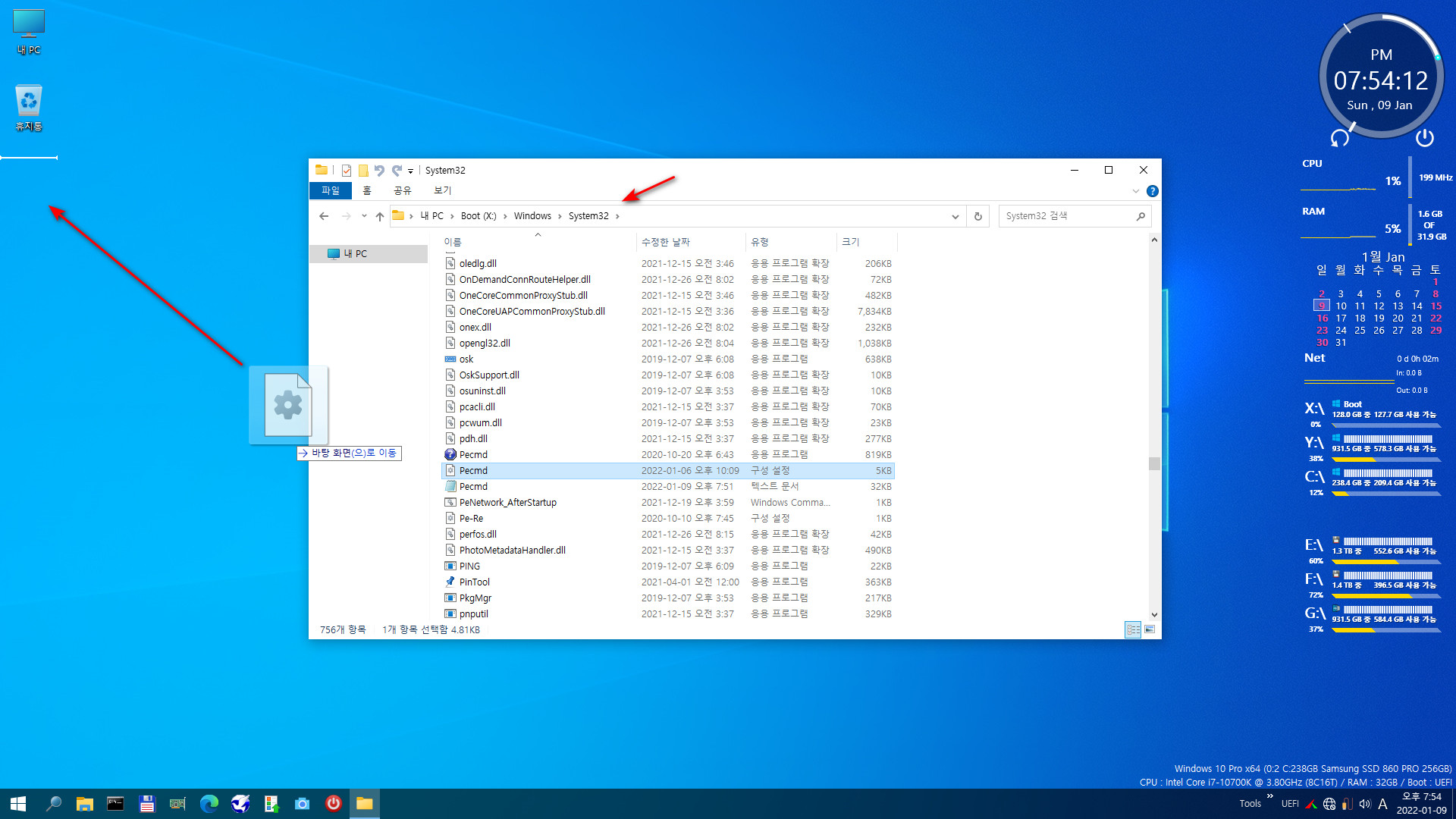
Task: Click the floppy disk icon on taskbar
Action: tap(147, 804)
